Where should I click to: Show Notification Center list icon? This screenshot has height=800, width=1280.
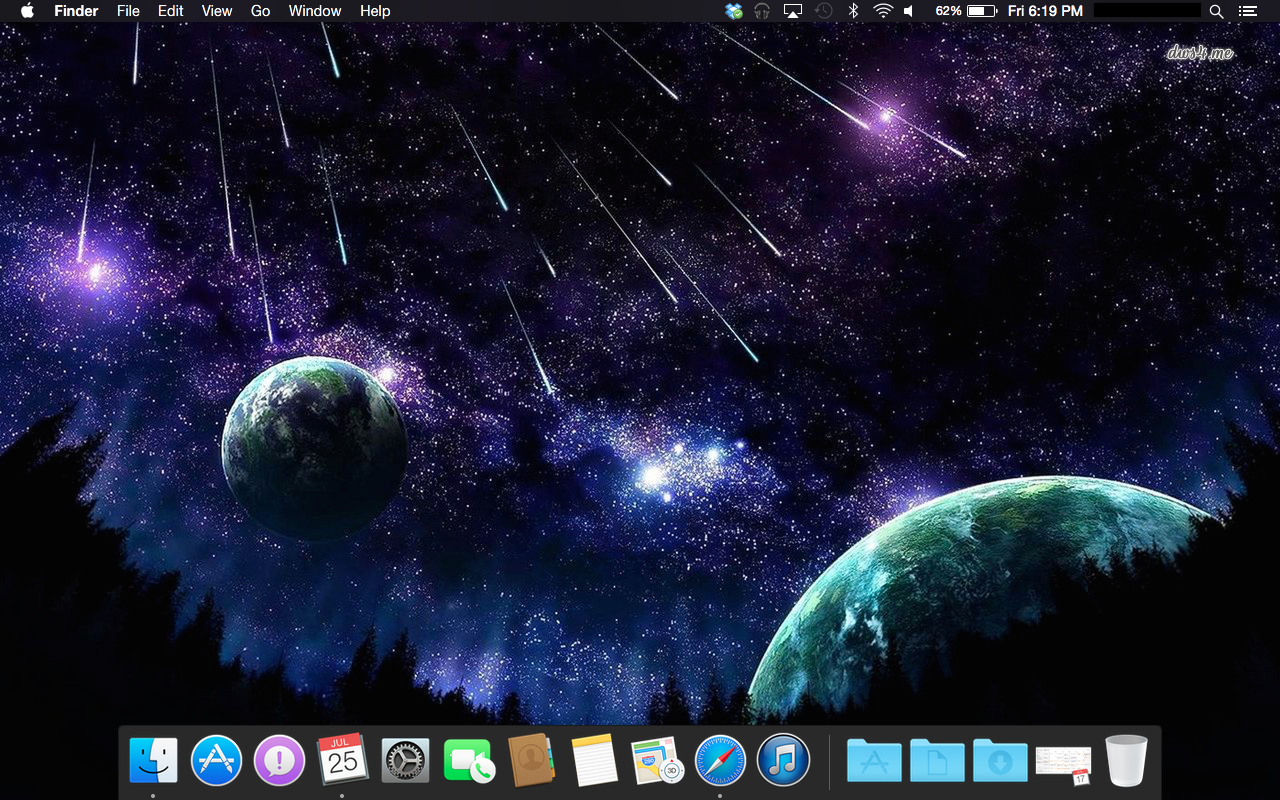1247,11
